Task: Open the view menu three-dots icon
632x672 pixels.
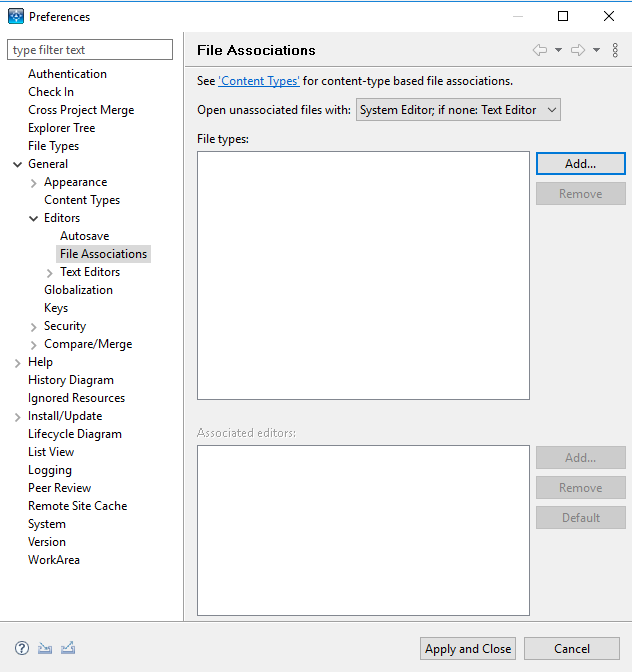Action: [615, 50]
